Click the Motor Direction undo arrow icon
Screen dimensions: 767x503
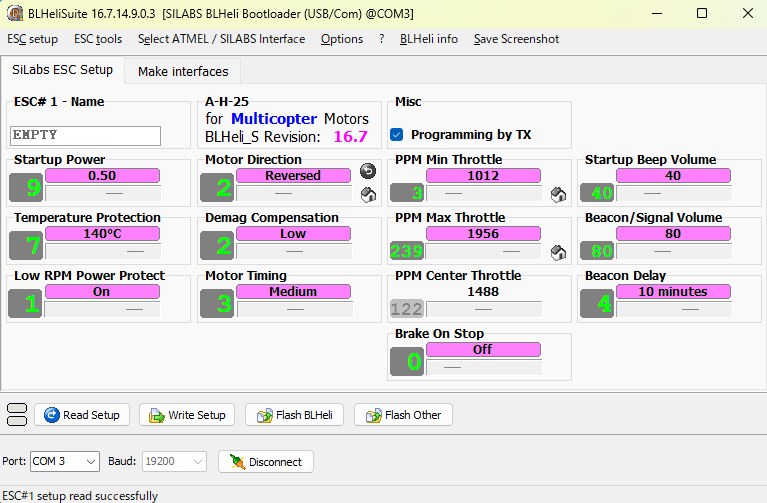368,171
